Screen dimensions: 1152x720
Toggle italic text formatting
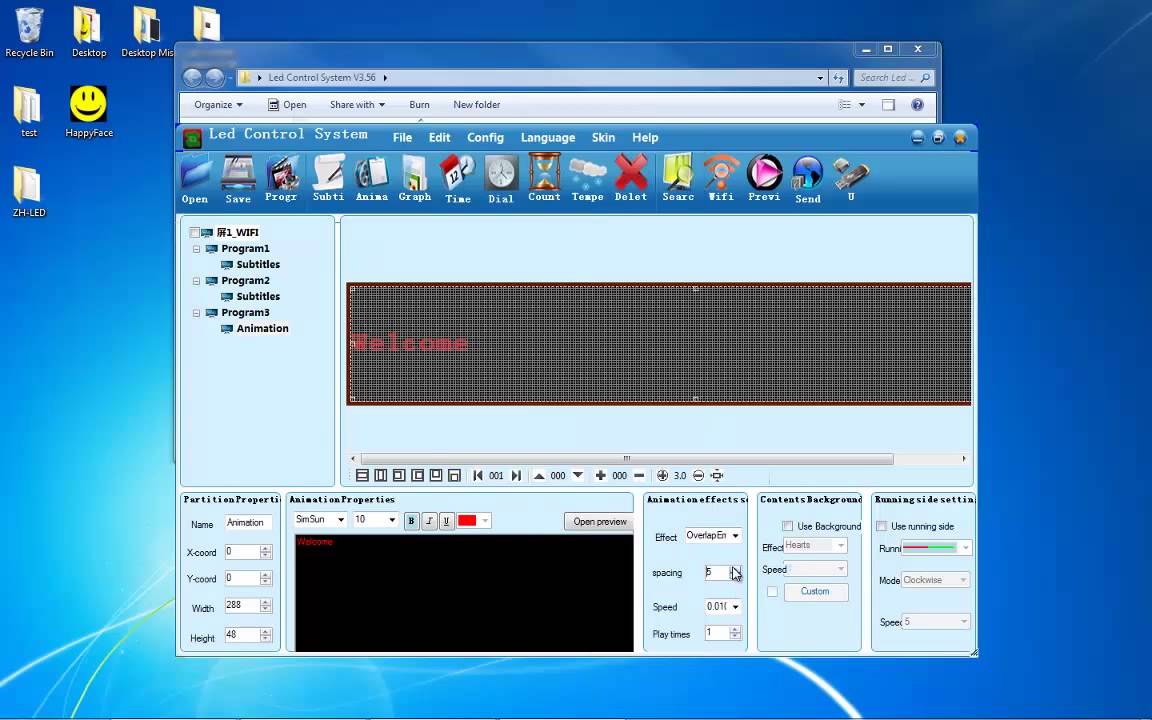(x=429, y=521)
